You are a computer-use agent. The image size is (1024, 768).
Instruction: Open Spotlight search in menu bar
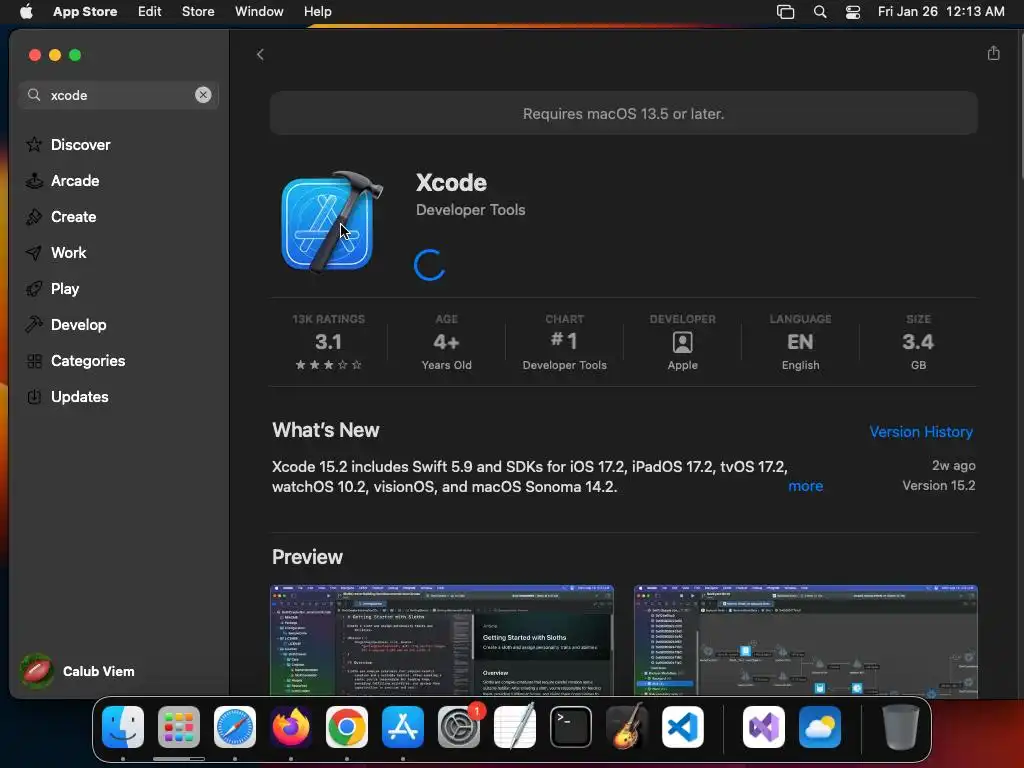point(820,12)
